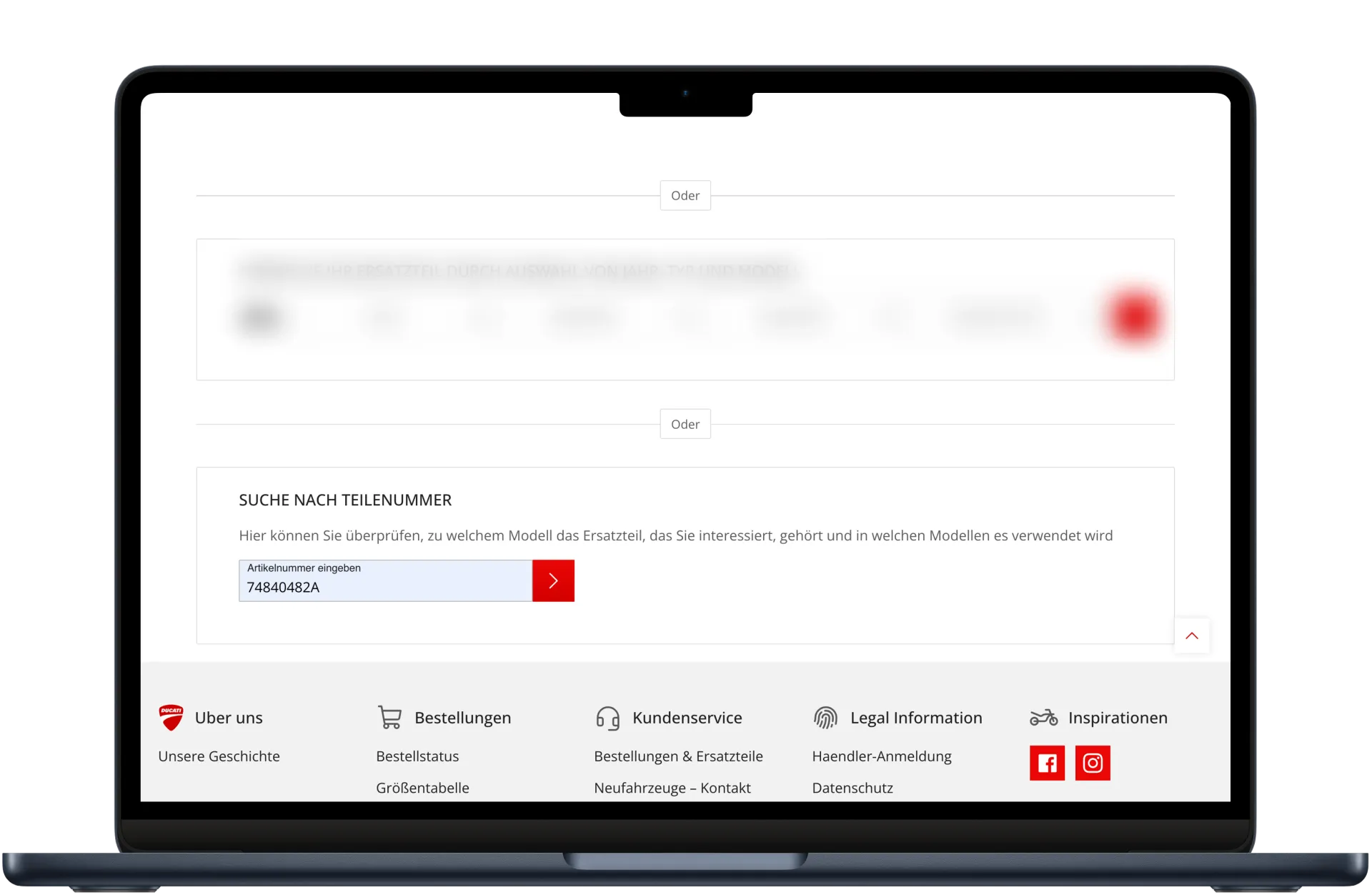This screenshot has width=1372, height=895.
Task: Click the shopping cart Bestellungen icon
Action: tap(389, 717)
